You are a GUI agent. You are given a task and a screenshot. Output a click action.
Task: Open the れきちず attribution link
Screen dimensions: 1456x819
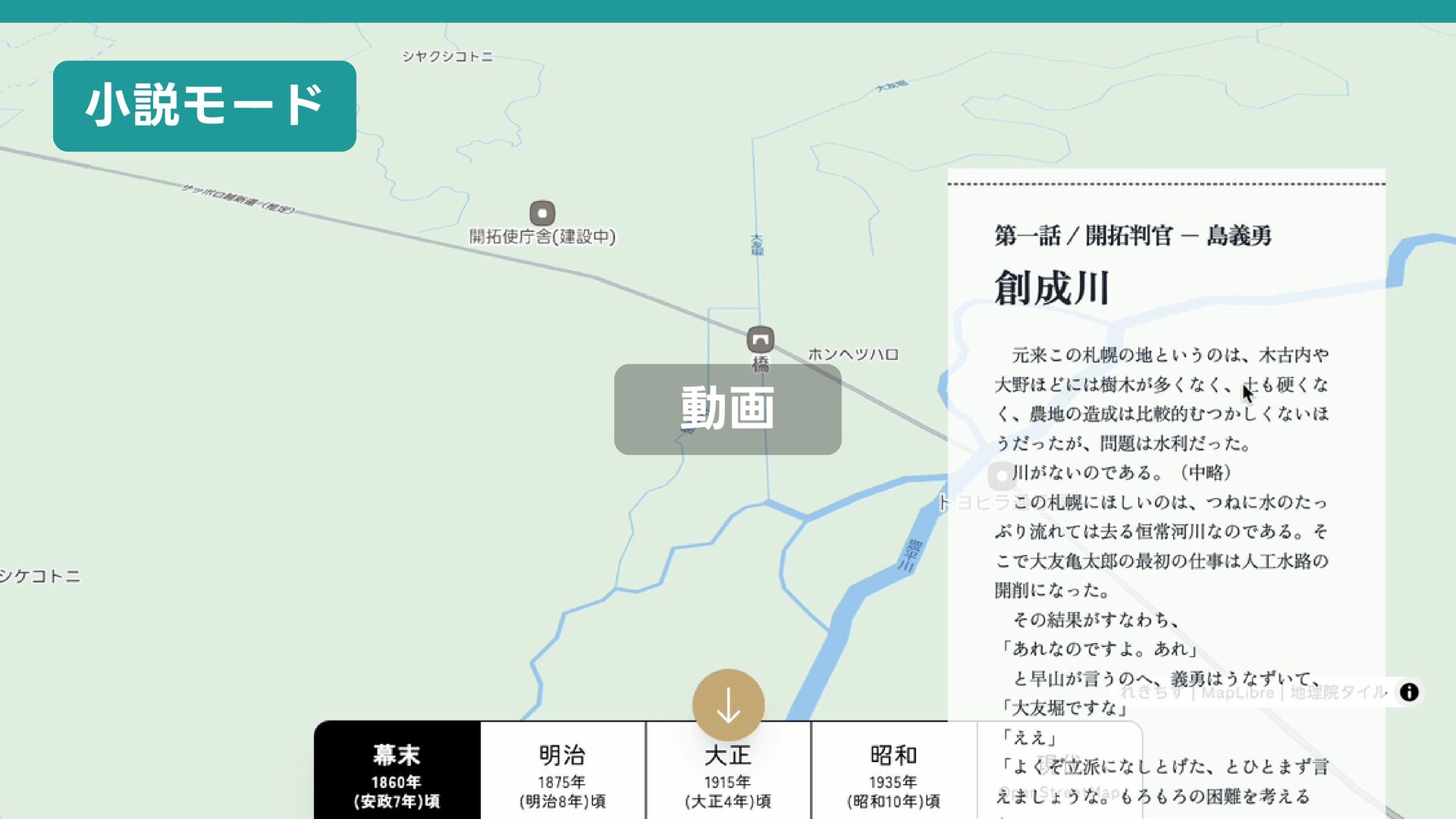click(1150, 693)
